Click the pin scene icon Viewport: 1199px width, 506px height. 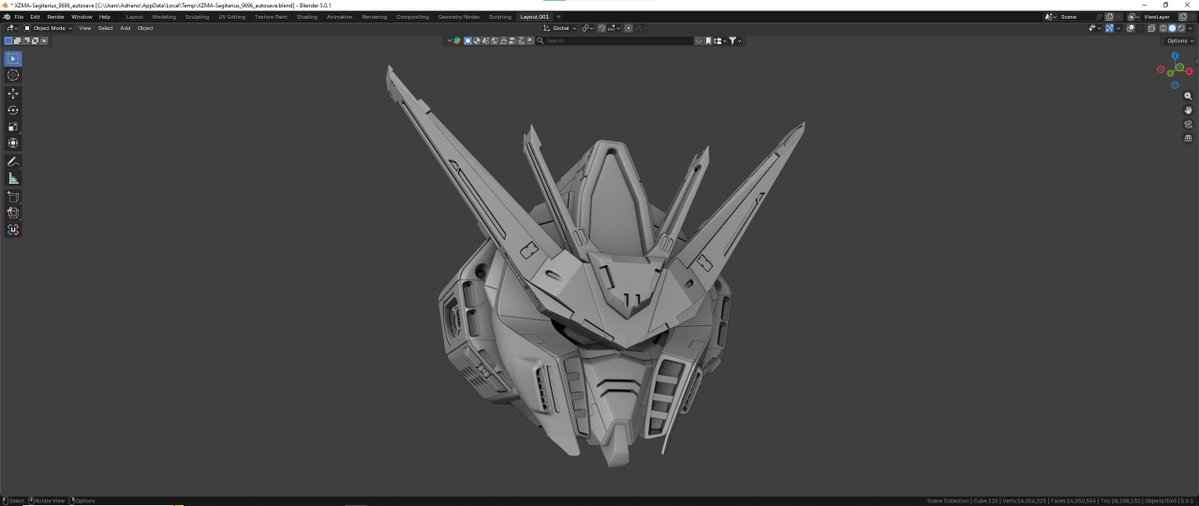coord(1099,17)
